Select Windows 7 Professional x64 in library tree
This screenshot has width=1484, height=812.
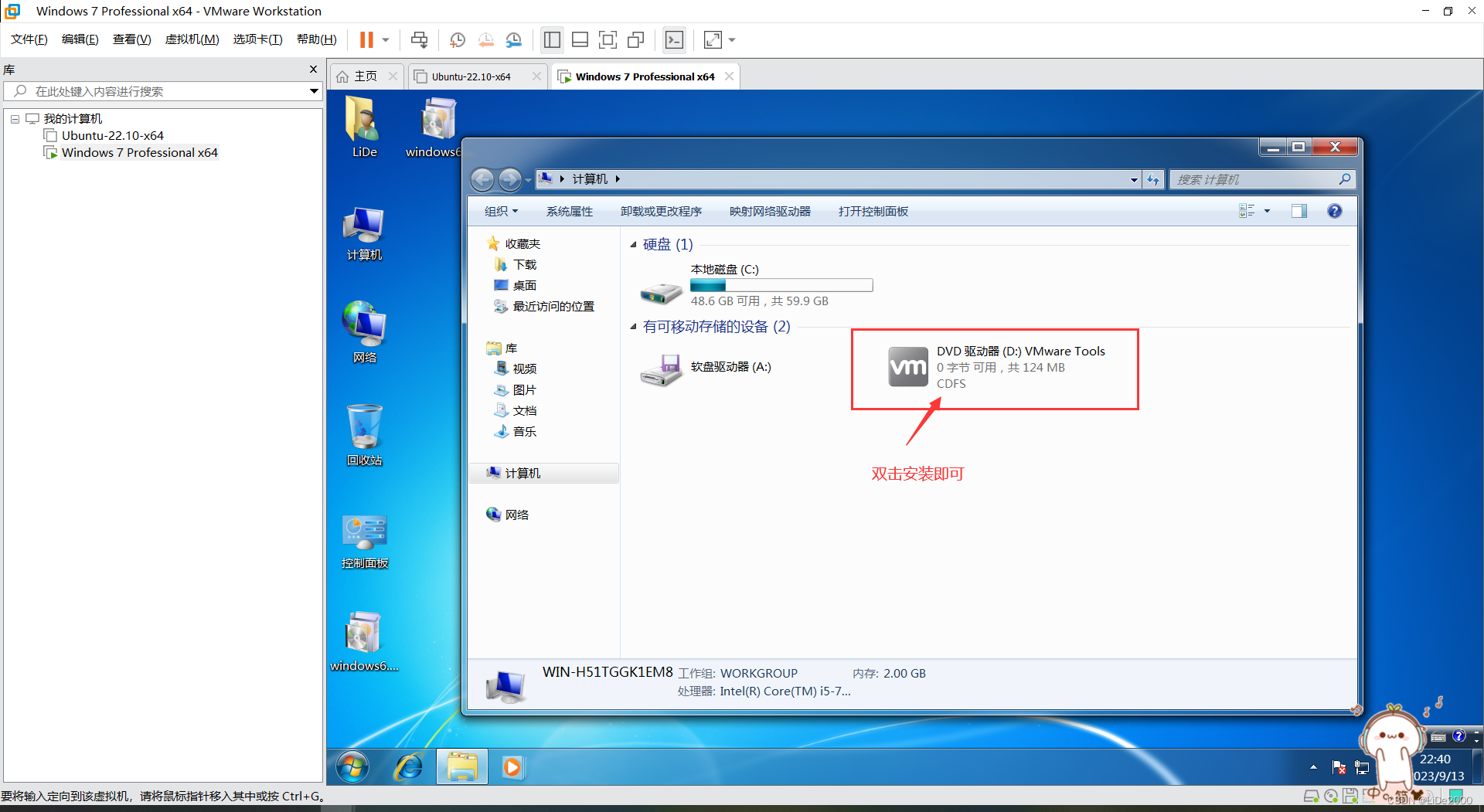(140, 152)
